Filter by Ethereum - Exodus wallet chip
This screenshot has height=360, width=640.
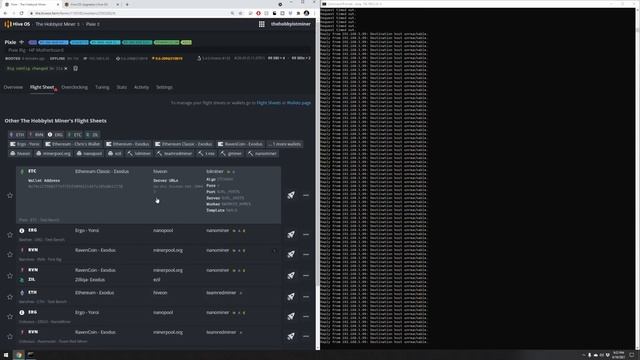[128, 144]
